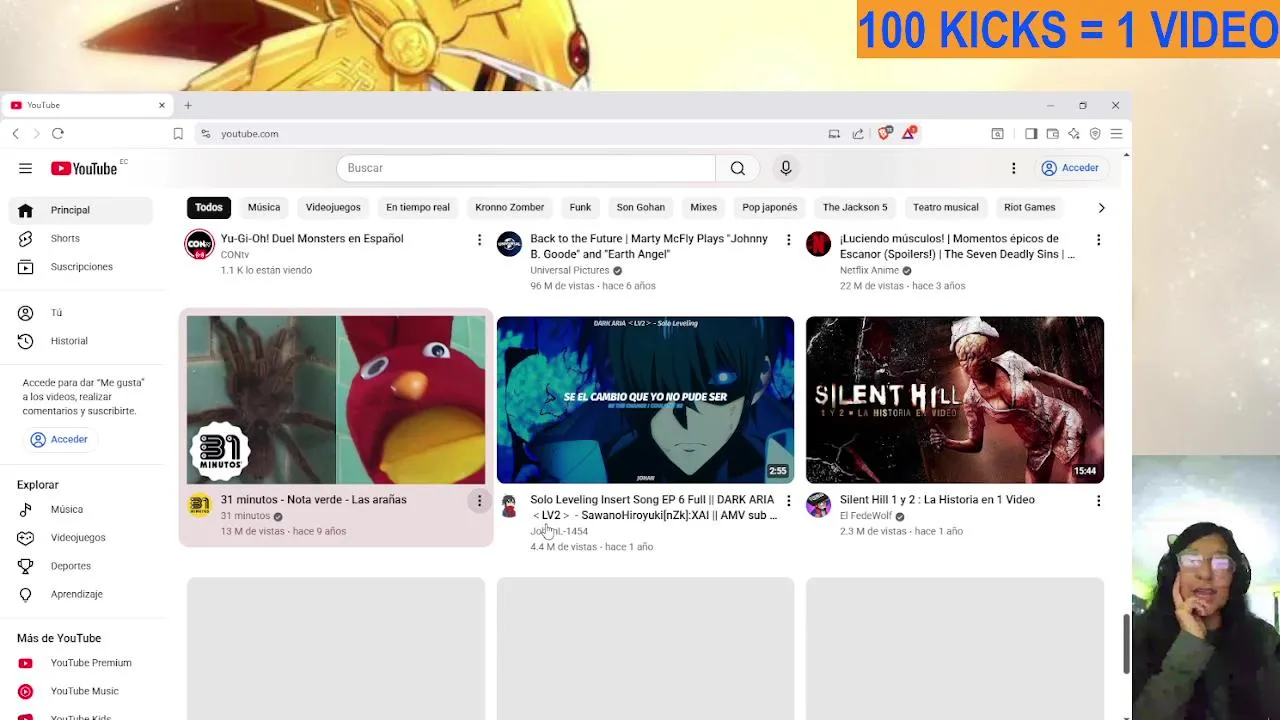Open options for Escanor video
The height and width of the screenshot is (720, 1280).
pos(1098,240)
